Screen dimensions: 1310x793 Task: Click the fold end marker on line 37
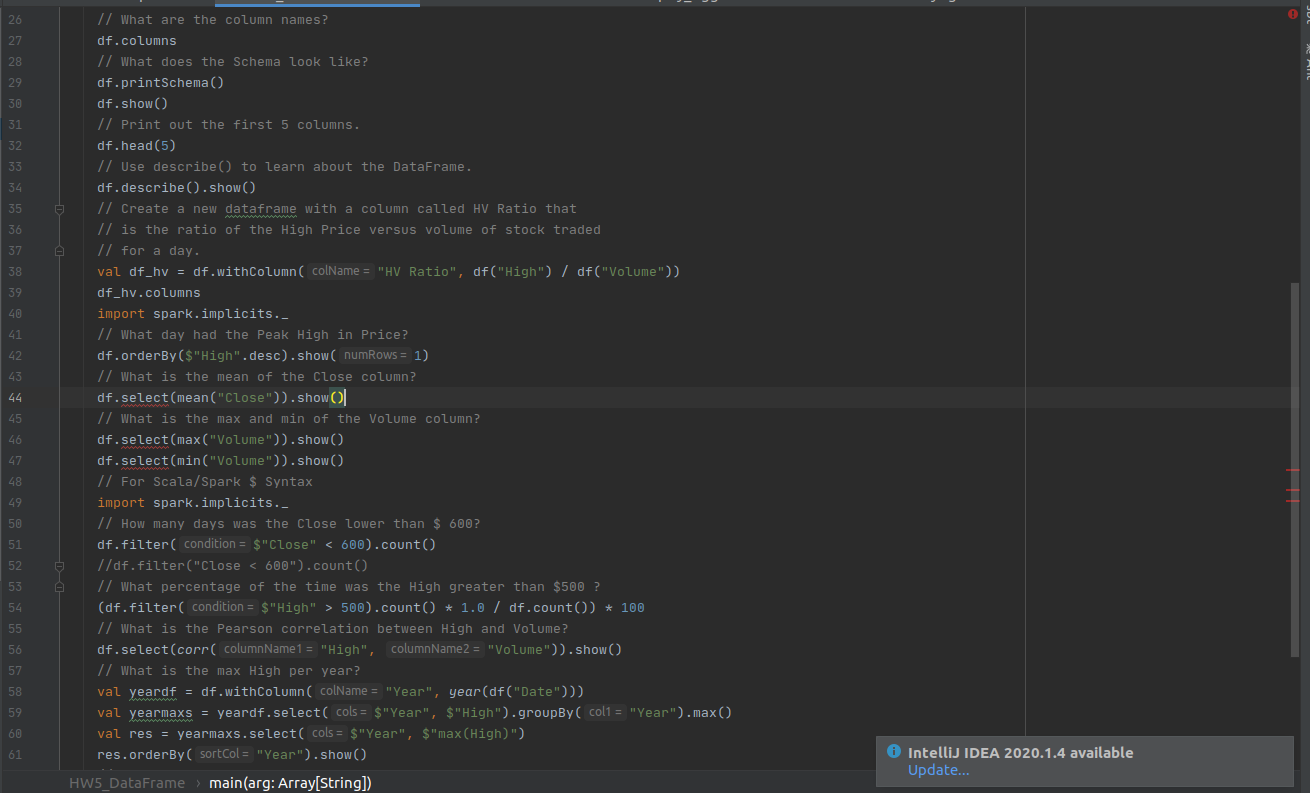tap(59, 251)
